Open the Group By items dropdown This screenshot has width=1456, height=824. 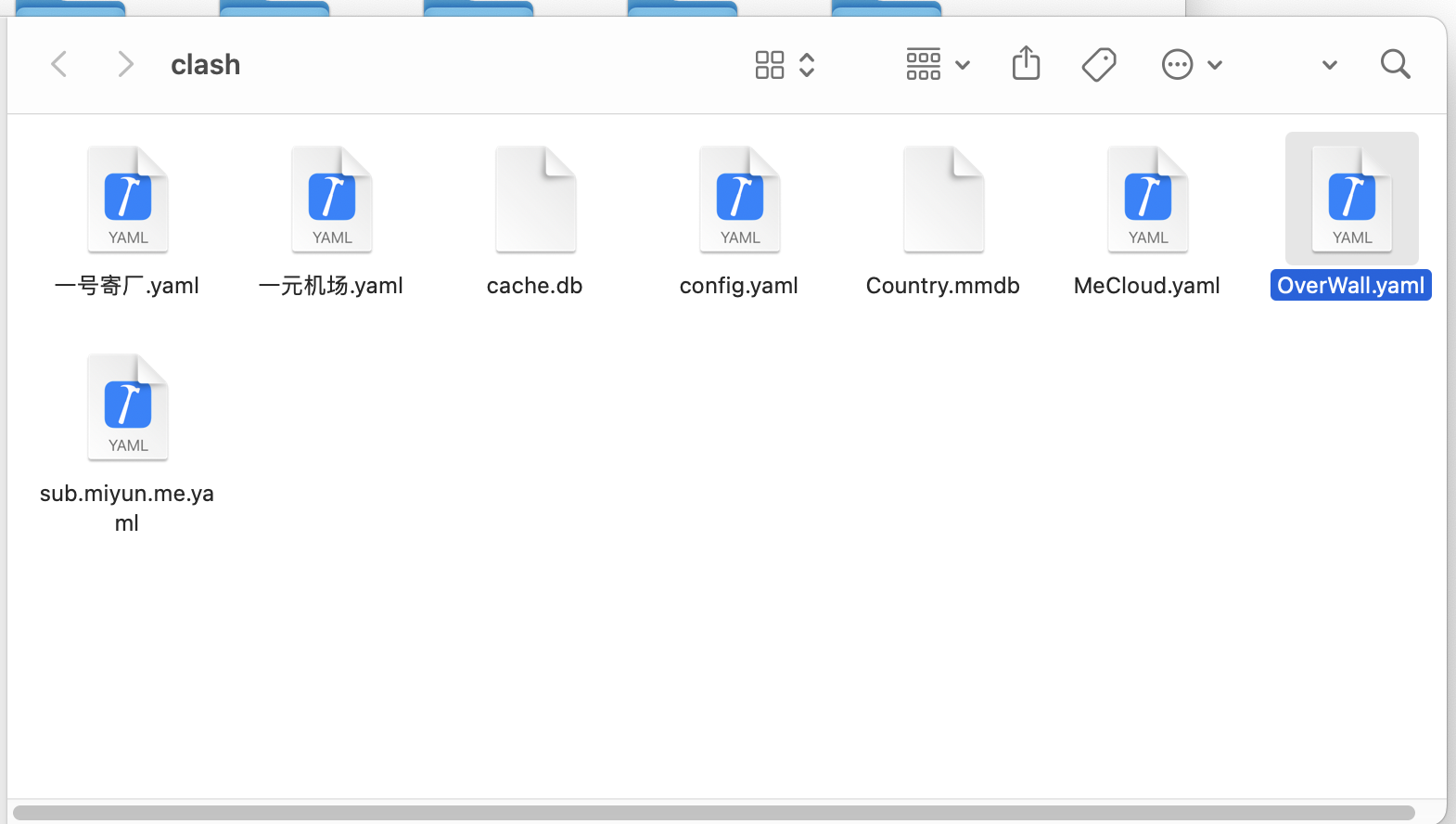(938, 65)
